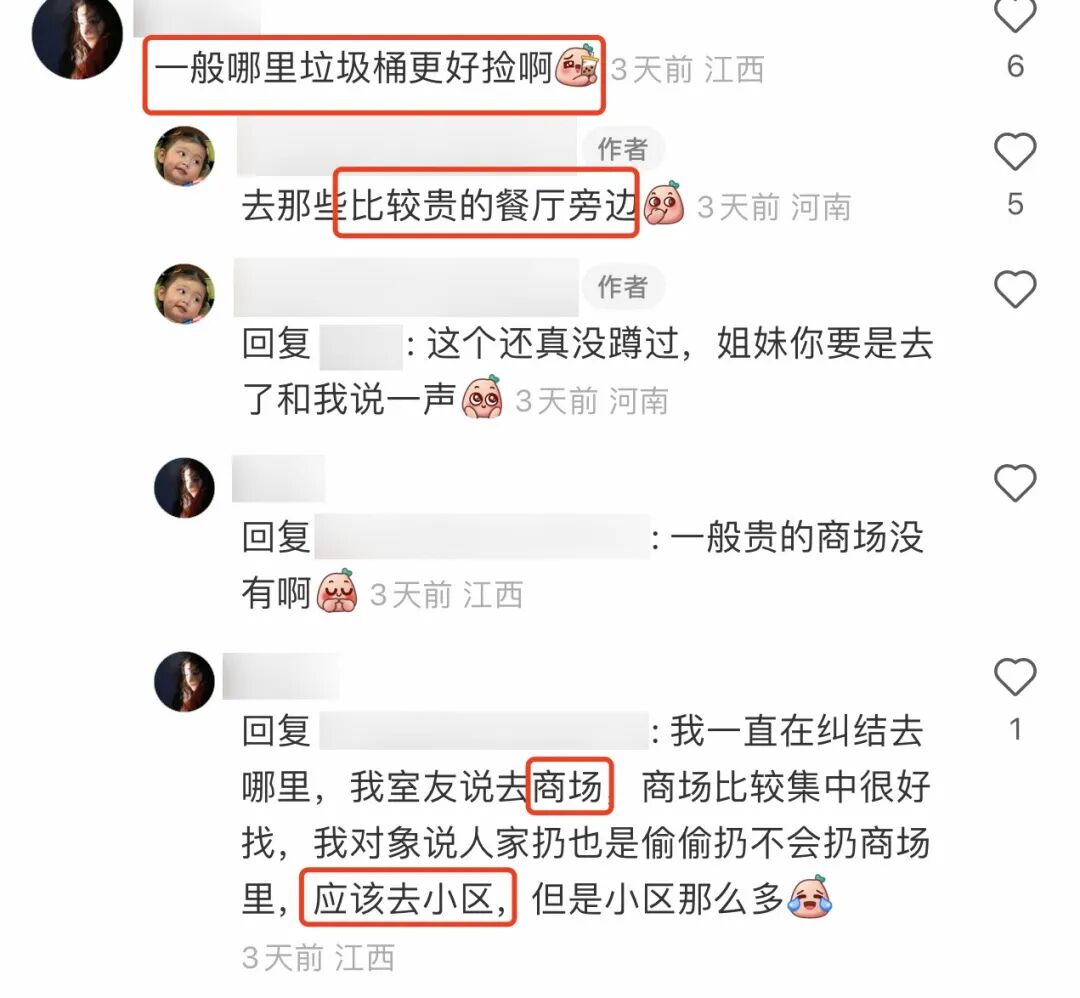Tap the like count 6 on top comment
The width and height of the screenshot is (1080, 998).
(x=1015, y=66)
